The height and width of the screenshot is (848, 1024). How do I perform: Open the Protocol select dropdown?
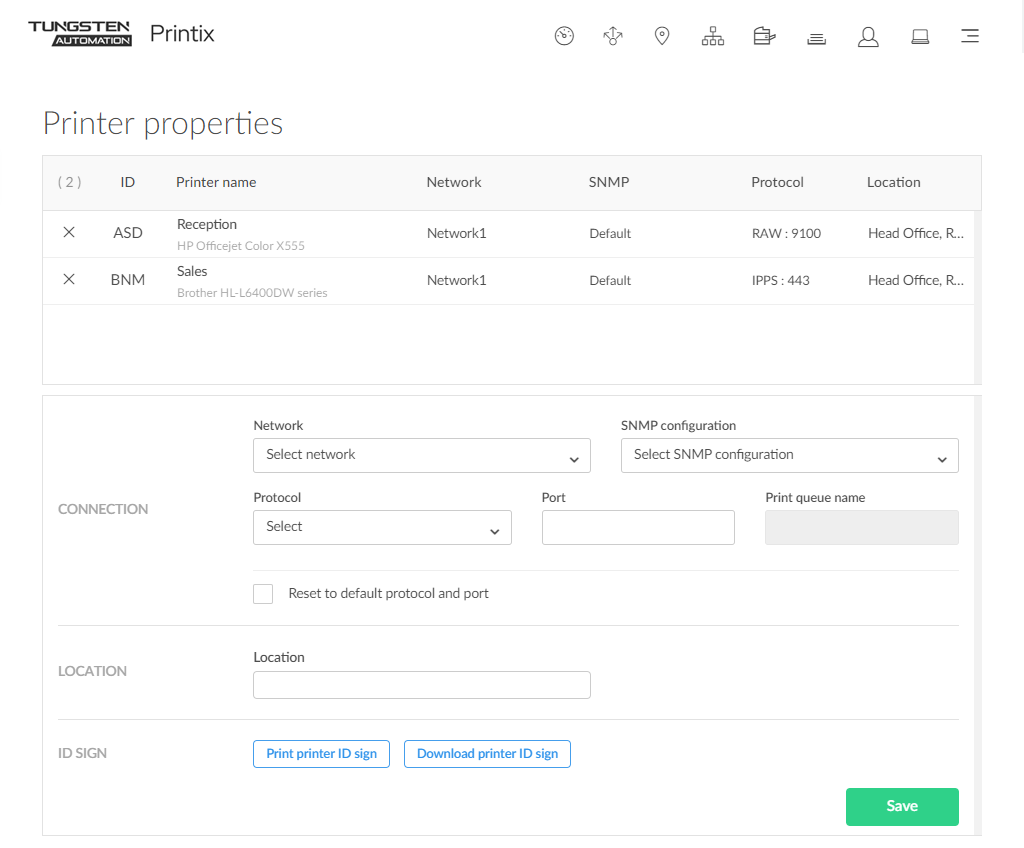(x=382, y=527)
